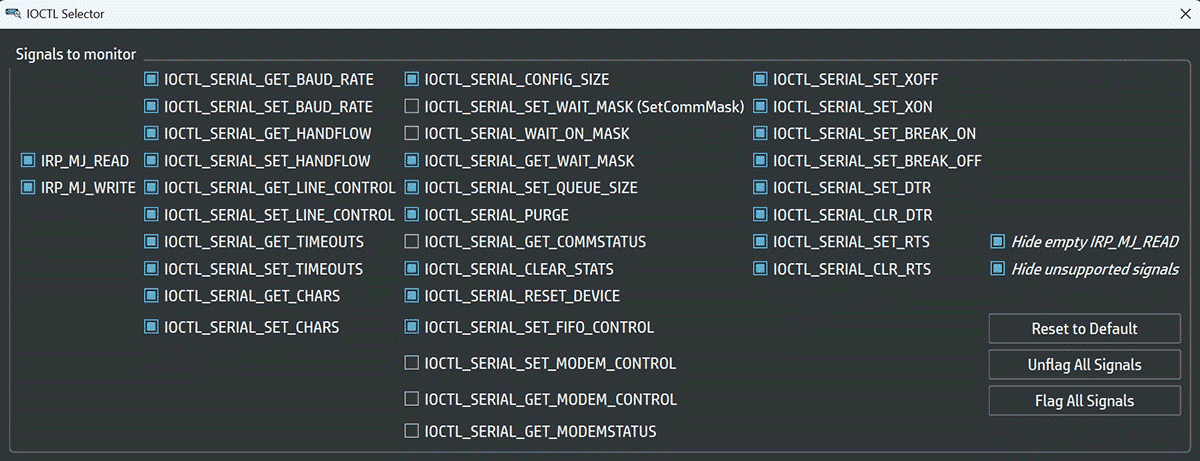Uncheck IOCTL_SERIAL_SET_FIFO_CONTROL
The image size is (1200, 461).
click(x=412, y=327)
